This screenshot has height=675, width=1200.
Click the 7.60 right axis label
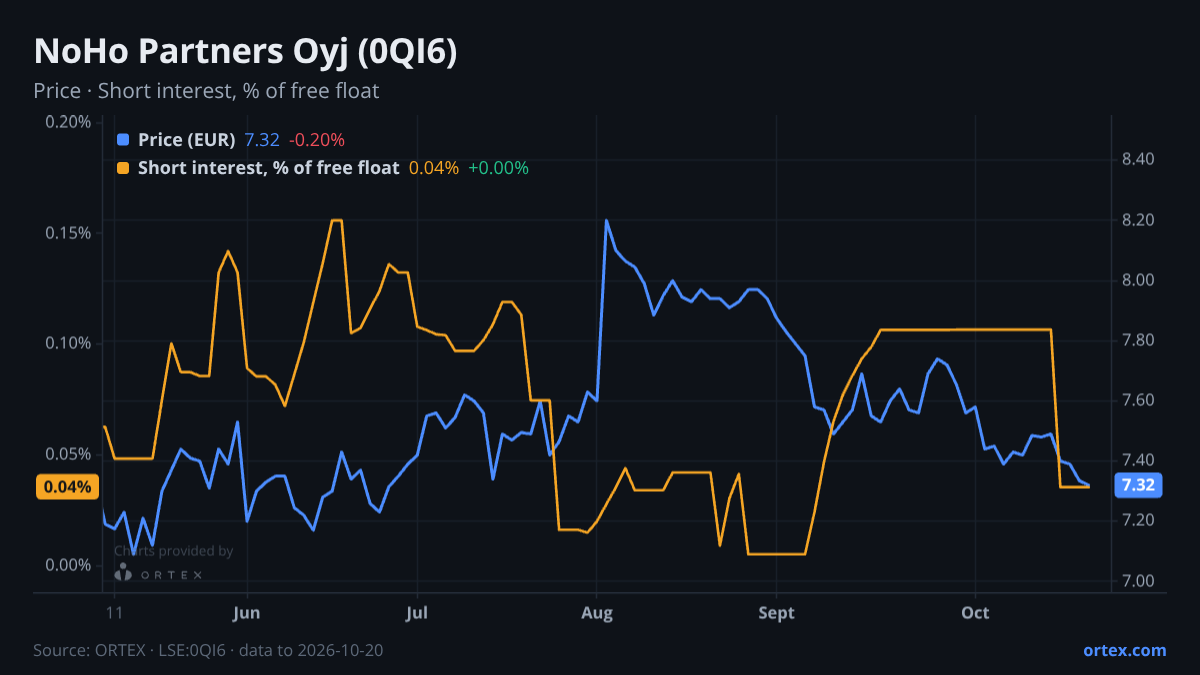click(x=1139, y=401)
